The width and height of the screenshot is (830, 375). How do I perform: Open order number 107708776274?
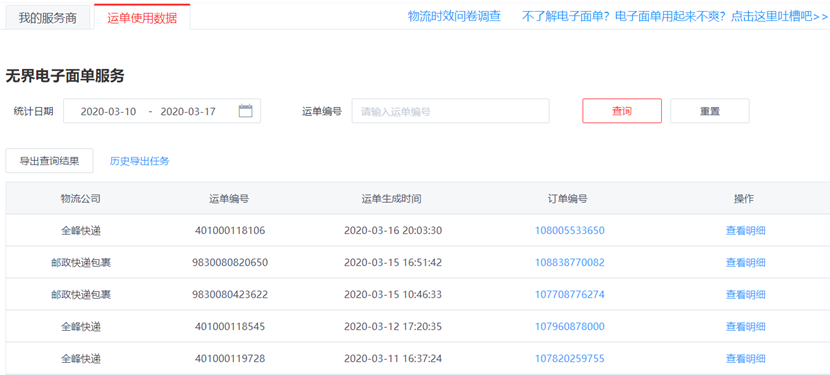pyautogui.click(x=570, y=294)
